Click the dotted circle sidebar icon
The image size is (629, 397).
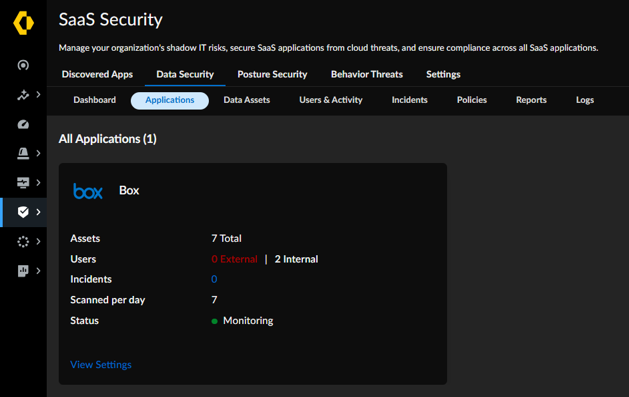[x=23, y=241]
